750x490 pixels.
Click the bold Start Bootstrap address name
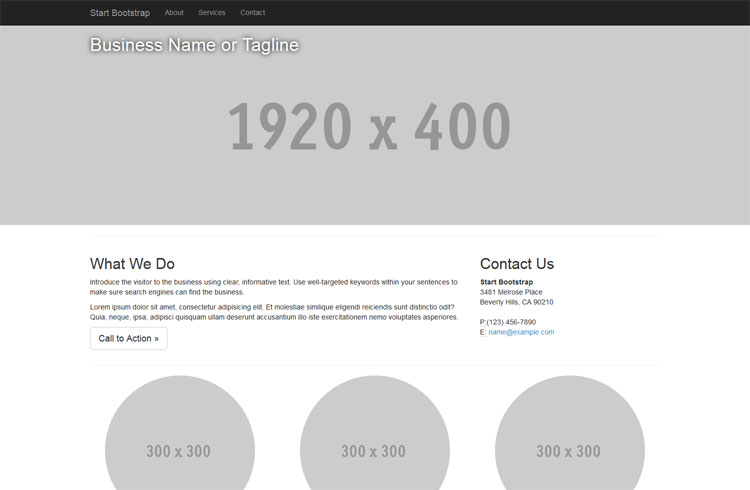tap(506, 282)
